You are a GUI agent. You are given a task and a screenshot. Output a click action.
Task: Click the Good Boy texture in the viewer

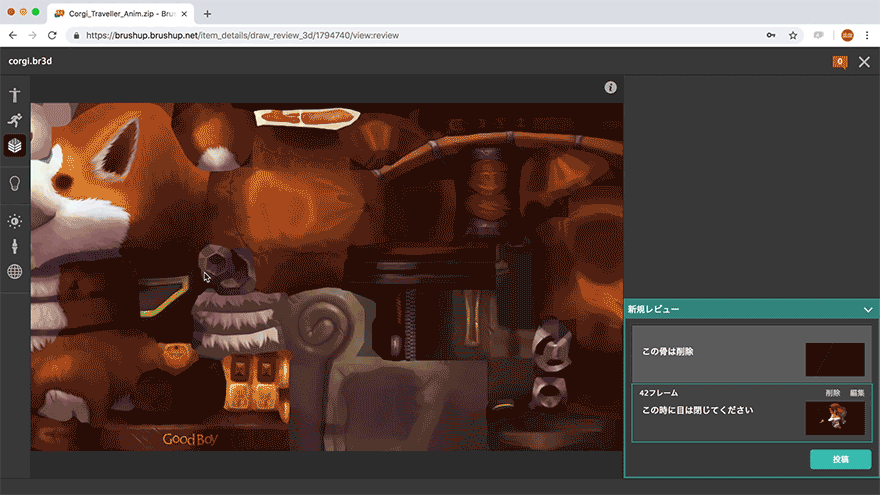point(190,439)
